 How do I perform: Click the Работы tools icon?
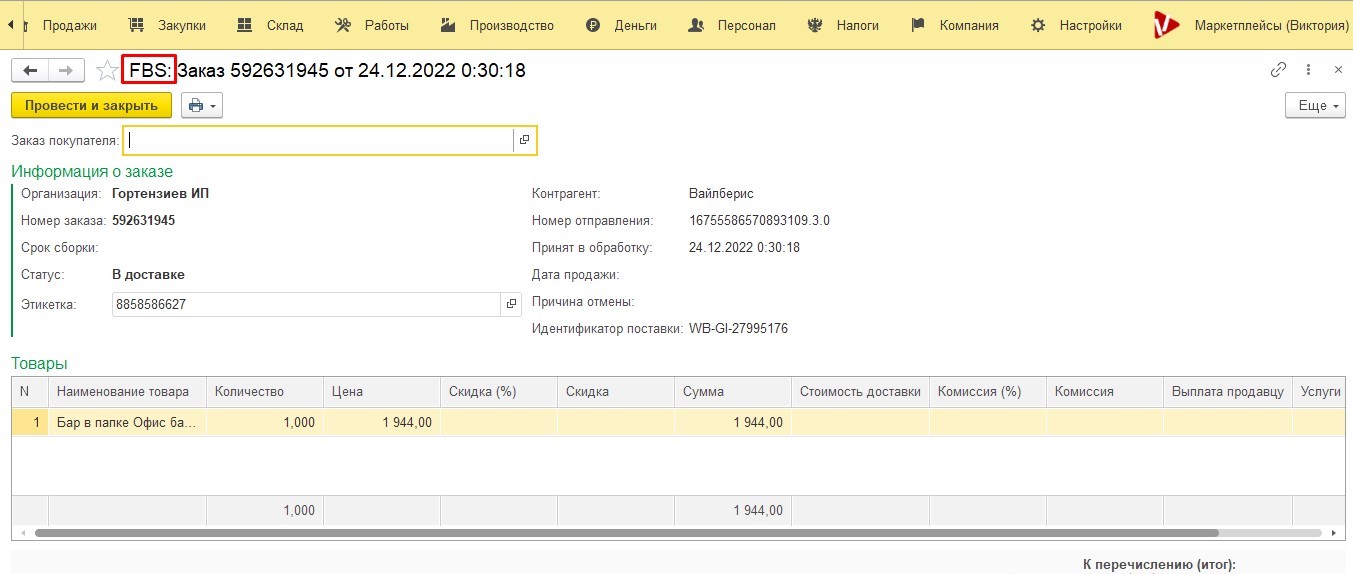click(x=343, y=25)
